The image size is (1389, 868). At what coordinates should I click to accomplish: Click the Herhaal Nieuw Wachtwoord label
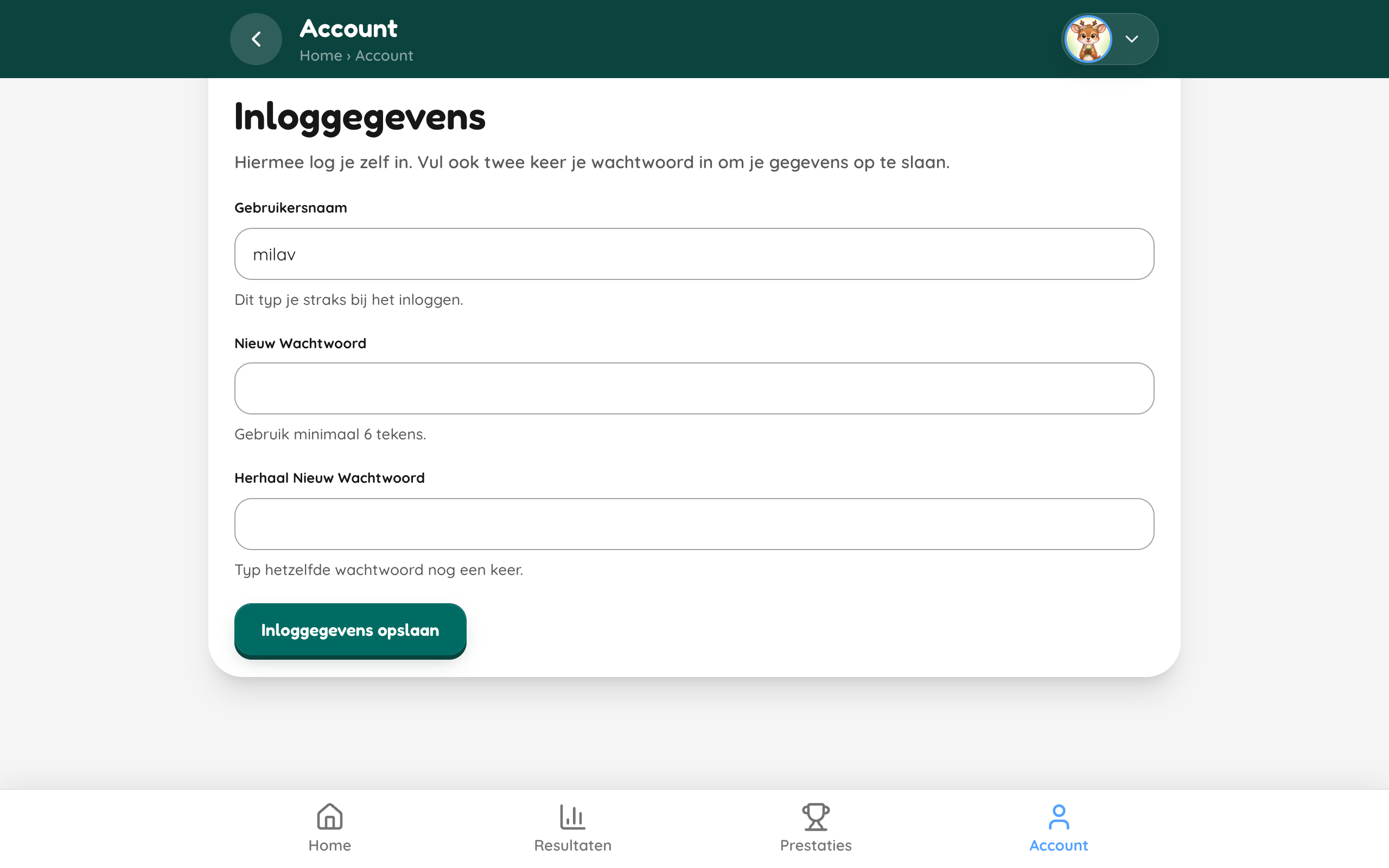coord(329,478)
